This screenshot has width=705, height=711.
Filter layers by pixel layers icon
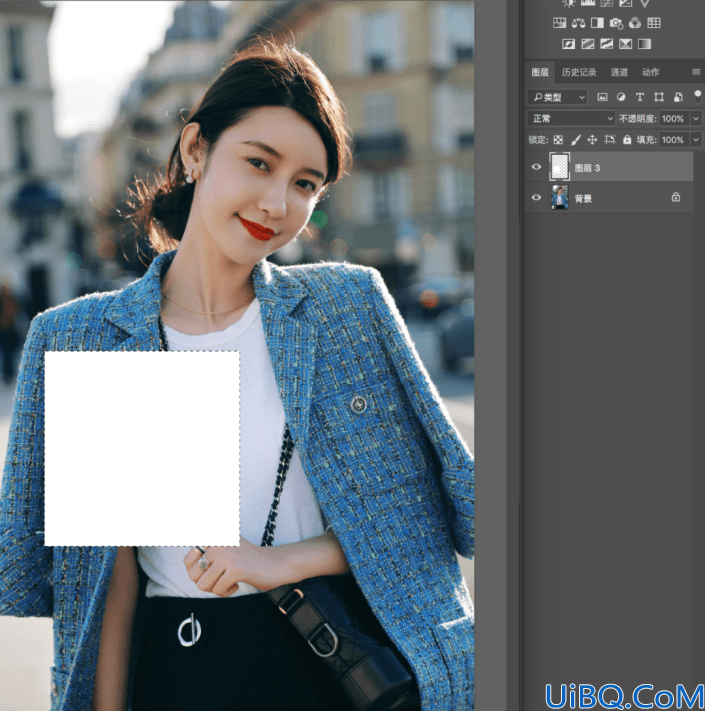602,97
